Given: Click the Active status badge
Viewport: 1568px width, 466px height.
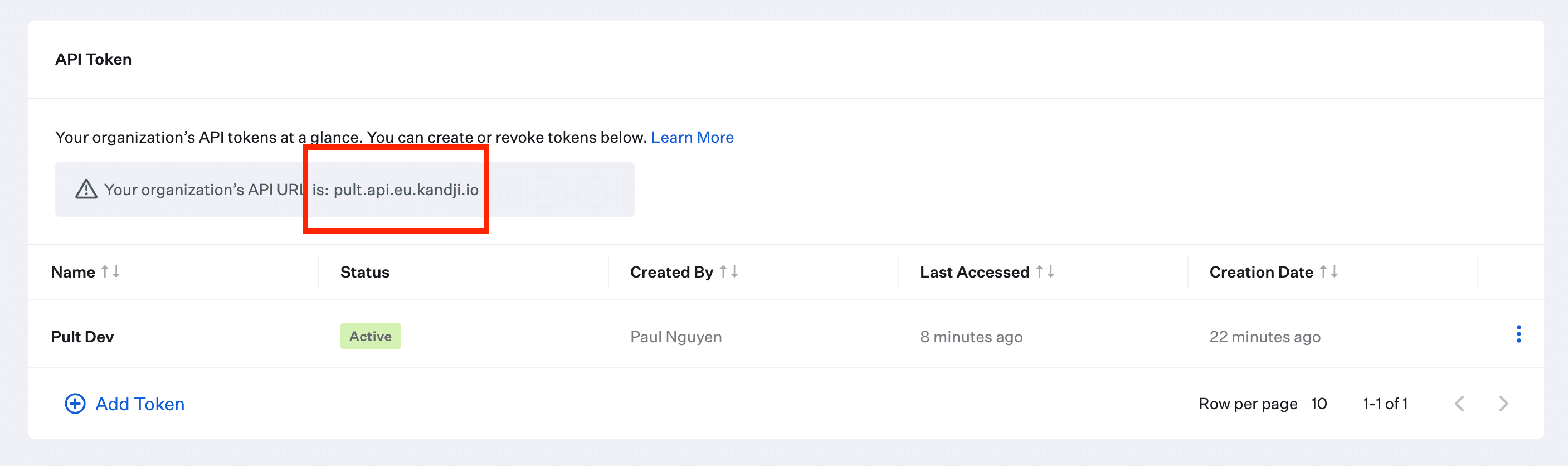Looking at the screenshot, I should pos(370,336).
